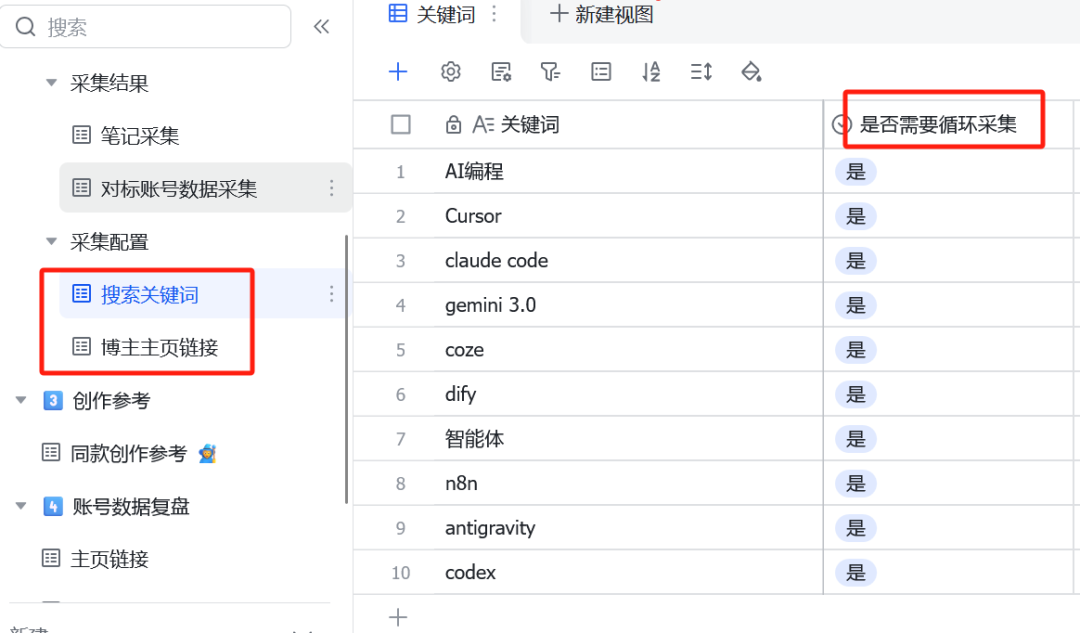Toggle select-all rows checkbox
Screen dimensions: 1080x633
tap(401, 125)
